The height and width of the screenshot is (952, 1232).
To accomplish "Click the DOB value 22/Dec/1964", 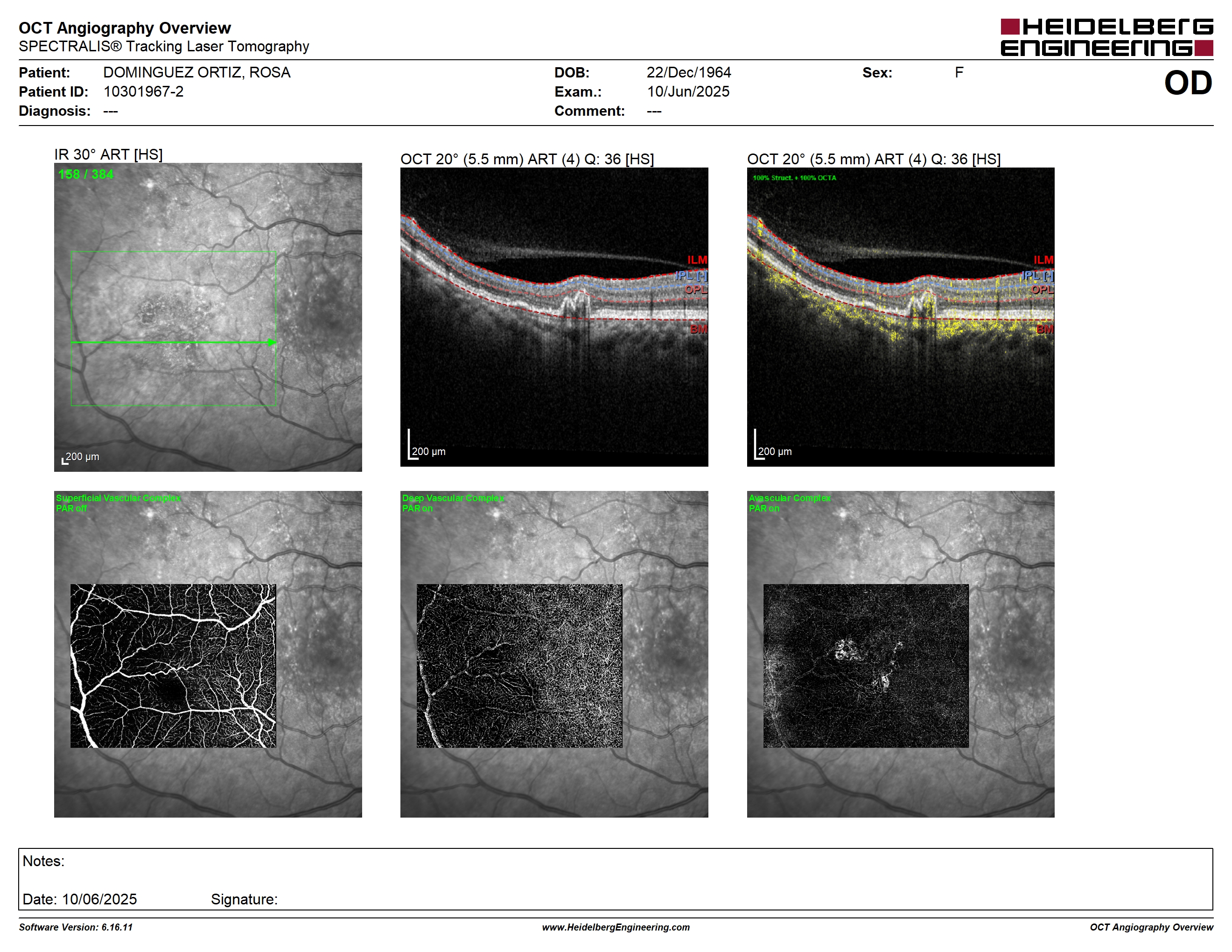I will pos(689,72).
